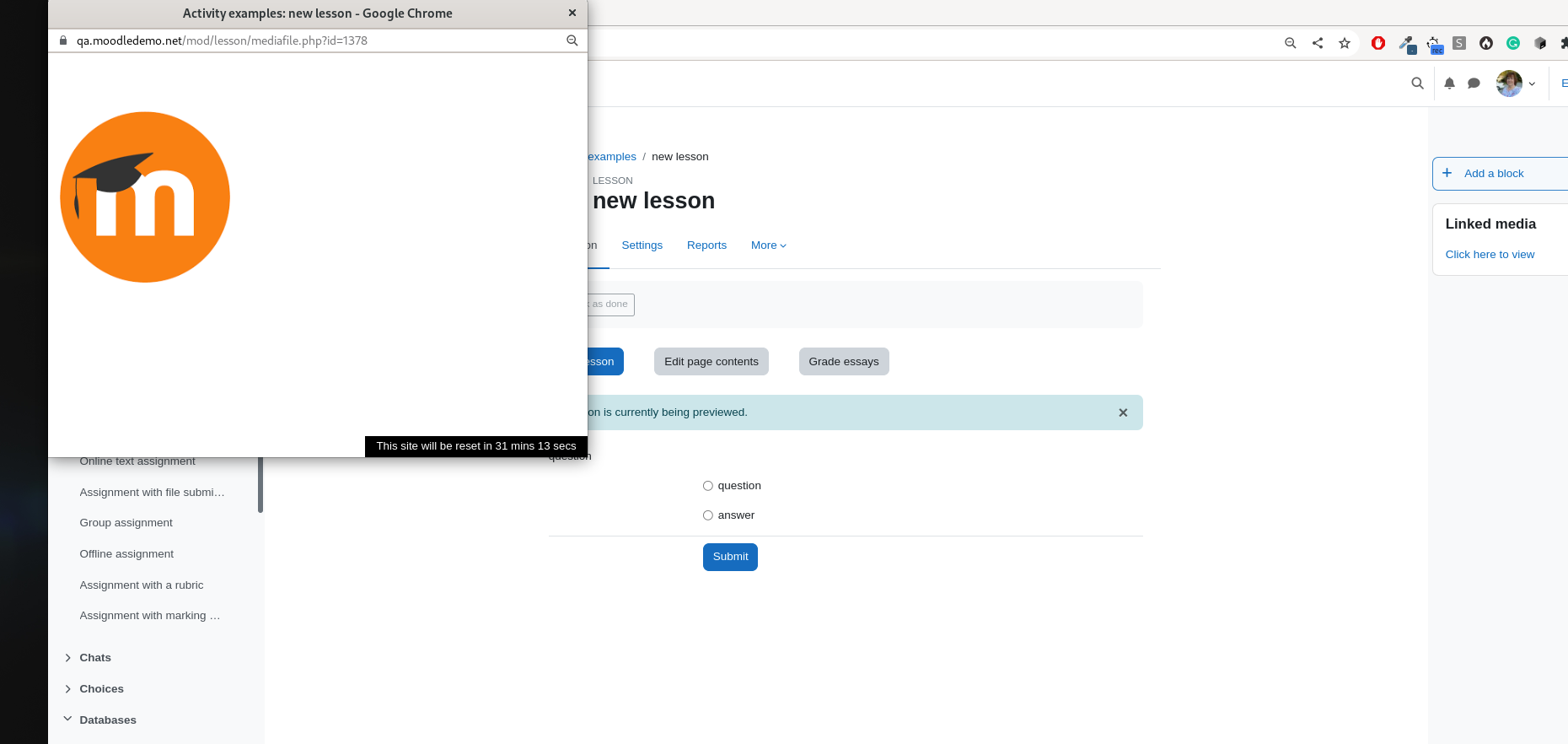Viewport: 1568px width, 744px height.
Task: Select the 'question' radio option
Action: 708,486
